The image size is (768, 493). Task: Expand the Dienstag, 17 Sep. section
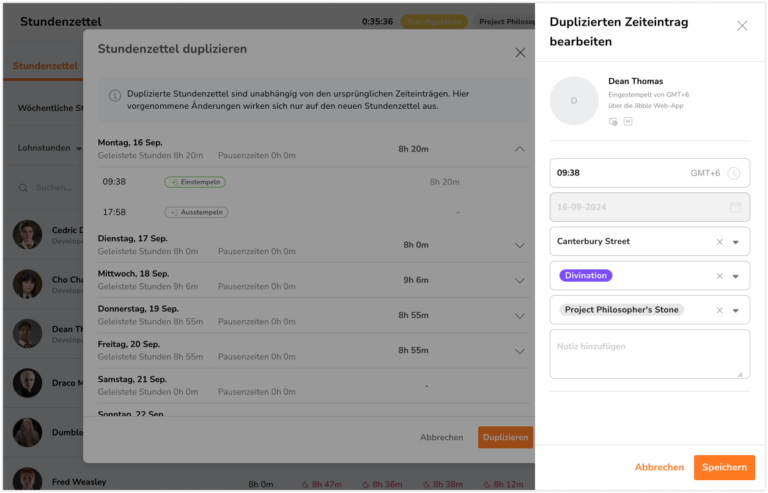(520, 245)
